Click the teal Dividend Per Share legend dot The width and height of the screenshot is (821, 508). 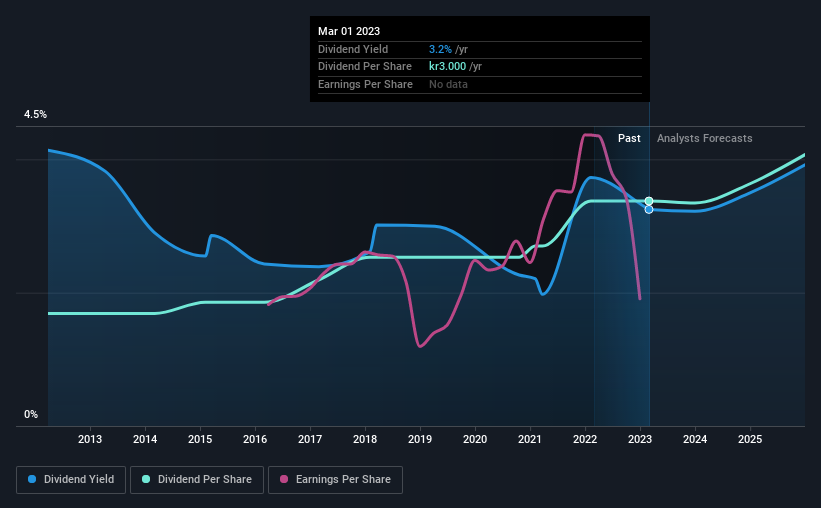pos(146,479)
